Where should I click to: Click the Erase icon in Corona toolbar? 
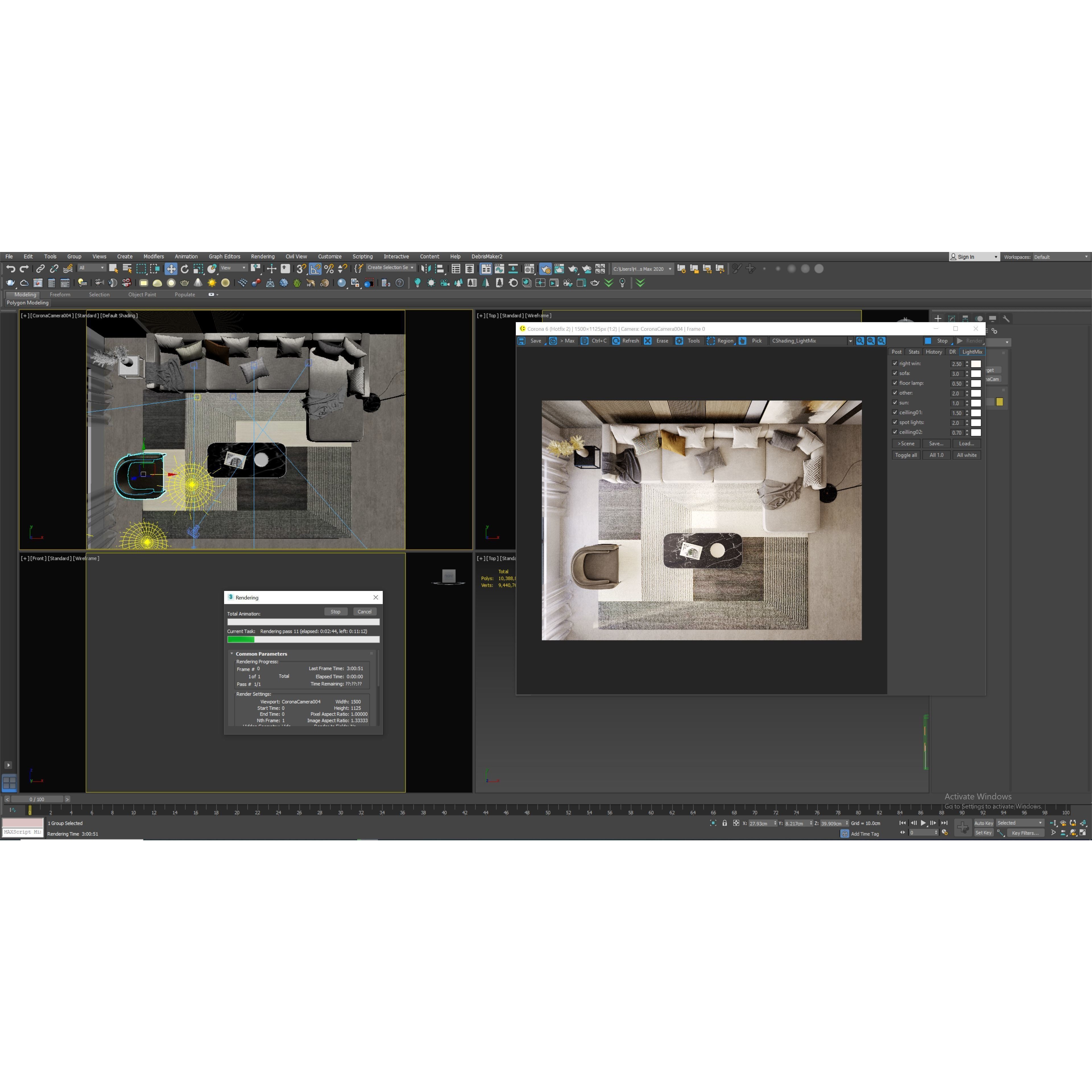pyautogui.click(x=648, y=341)
